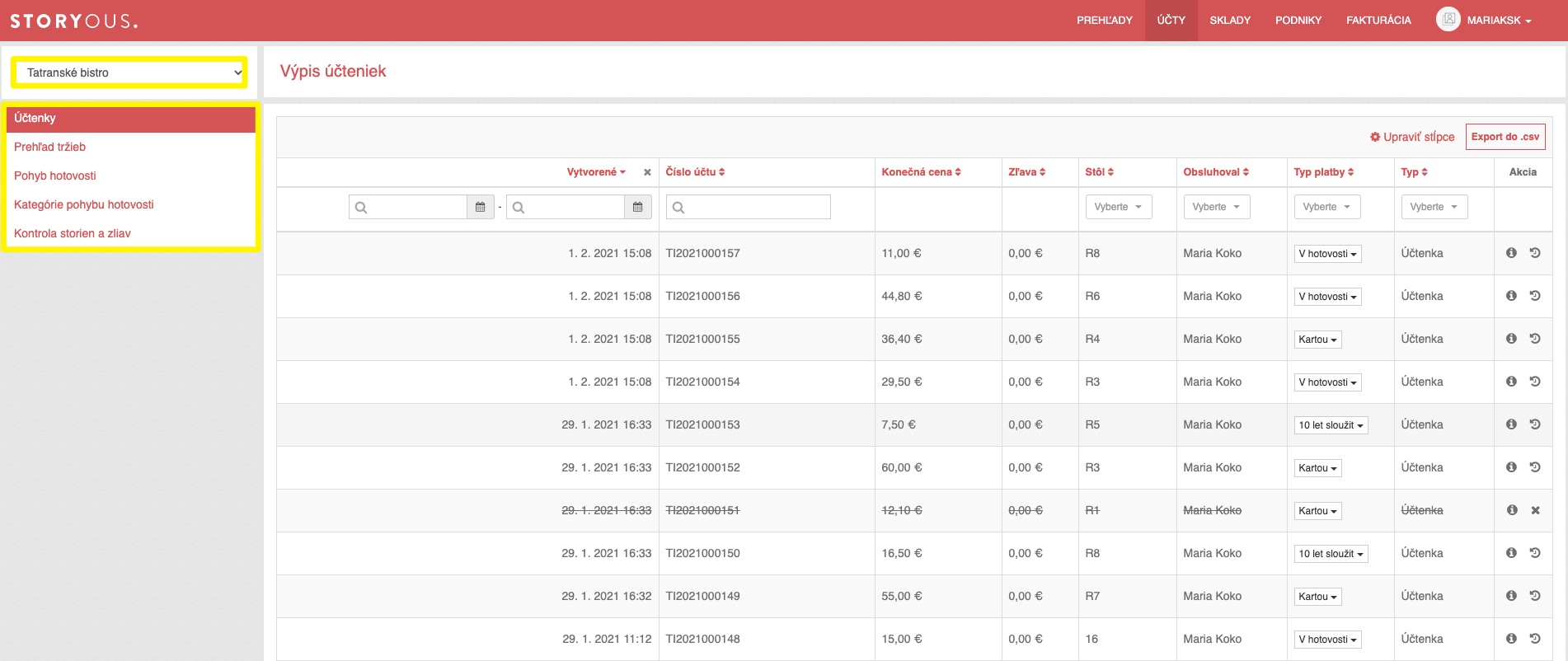Sort by Vytvorené column header

(596, 172)
